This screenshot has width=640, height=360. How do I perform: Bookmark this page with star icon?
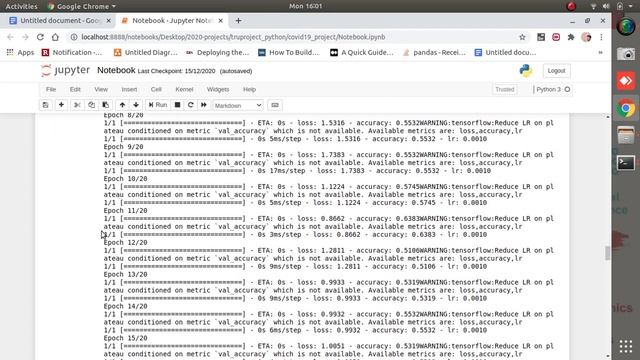(522, 37)
